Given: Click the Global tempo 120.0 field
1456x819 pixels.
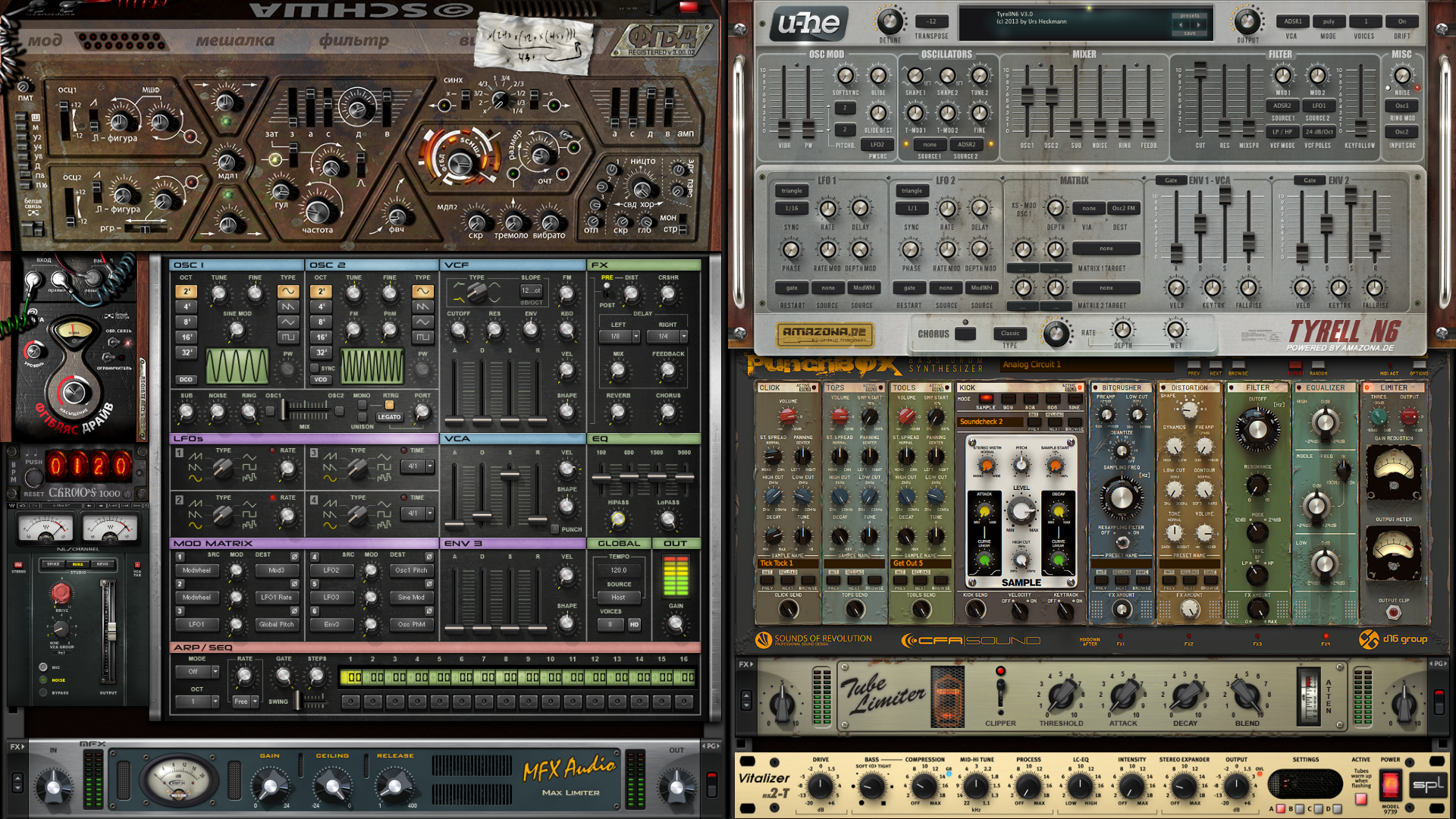Looking at the screenshot, I should 619,570.
